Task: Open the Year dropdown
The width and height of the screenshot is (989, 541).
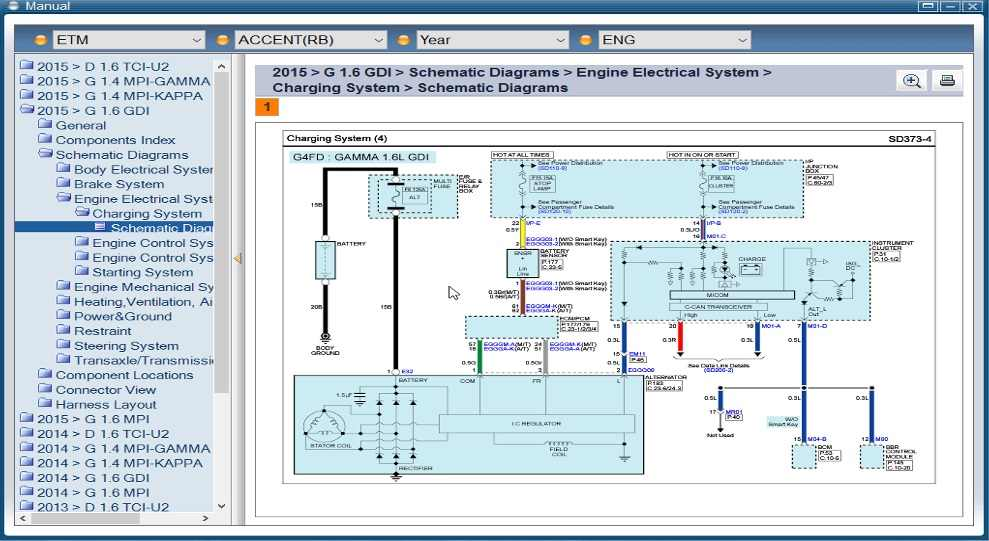Action: click(x=492, y=40)
